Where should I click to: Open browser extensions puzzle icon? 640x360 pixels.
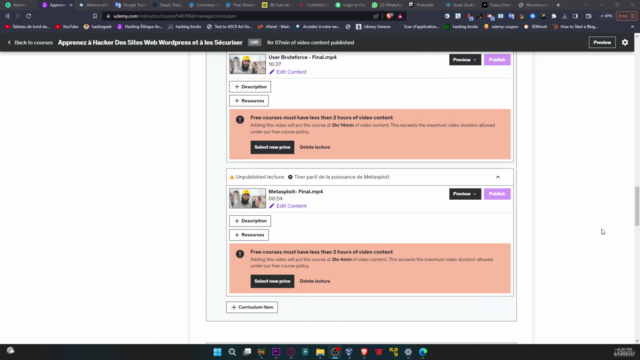tap(554, 16)
